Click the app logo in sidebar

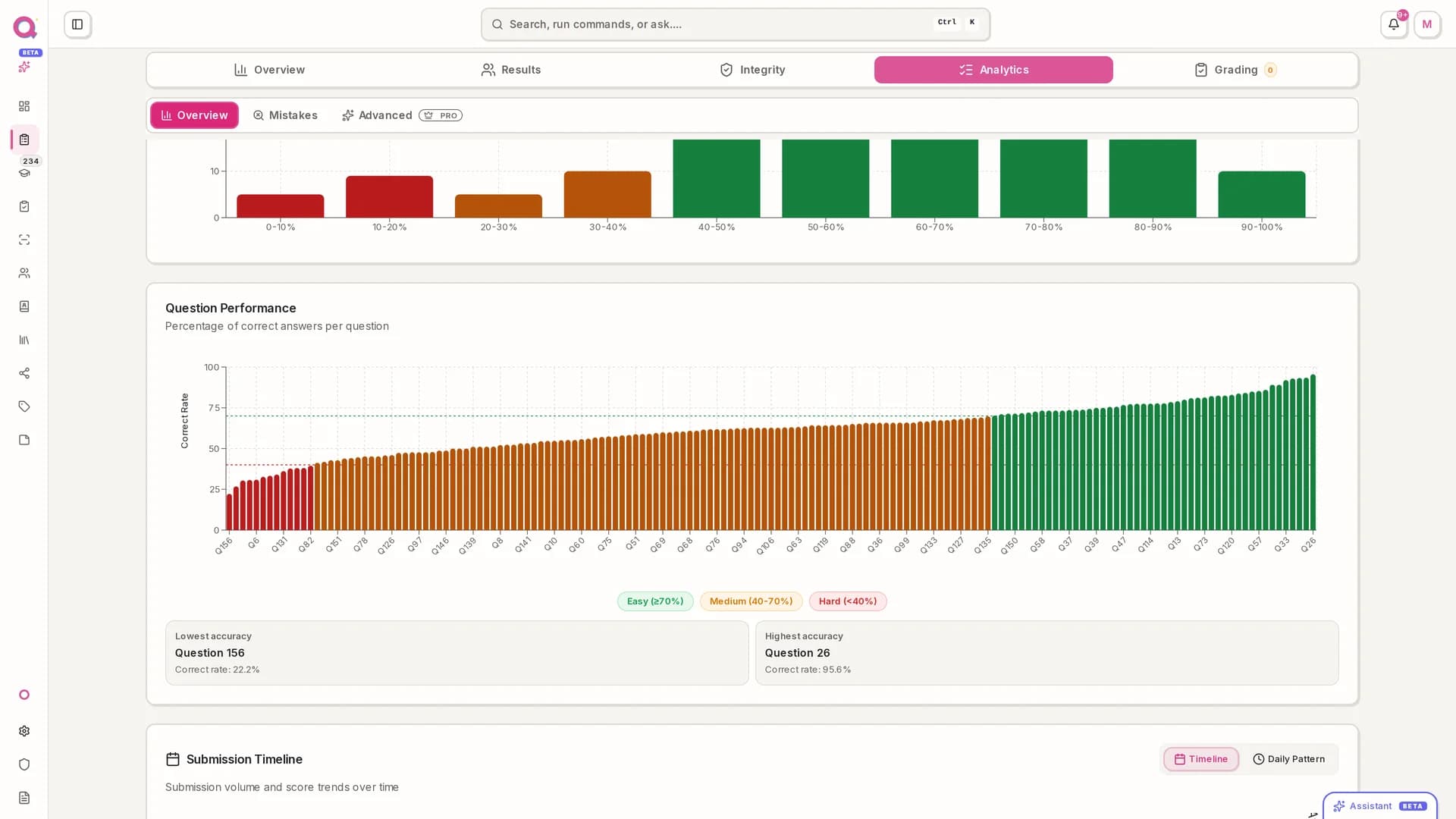(24, 27)
